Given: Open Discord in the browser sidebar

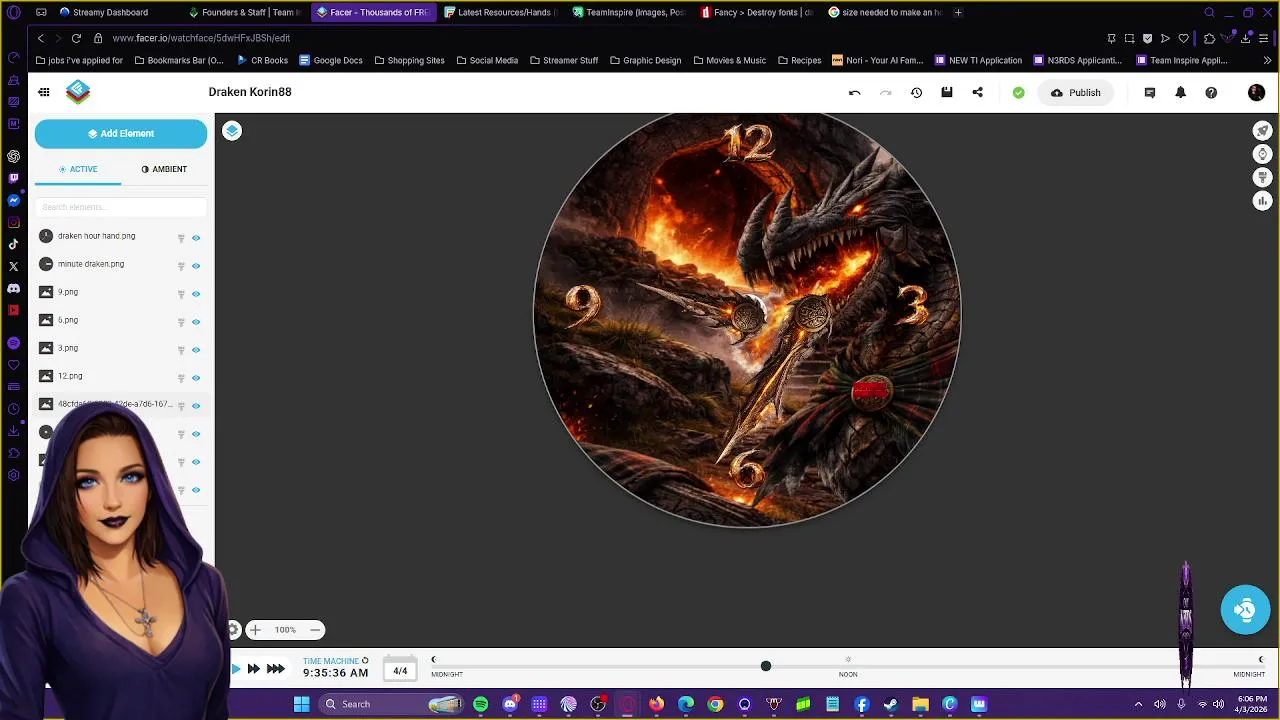Looking at the screenshot, I should 13,288.
